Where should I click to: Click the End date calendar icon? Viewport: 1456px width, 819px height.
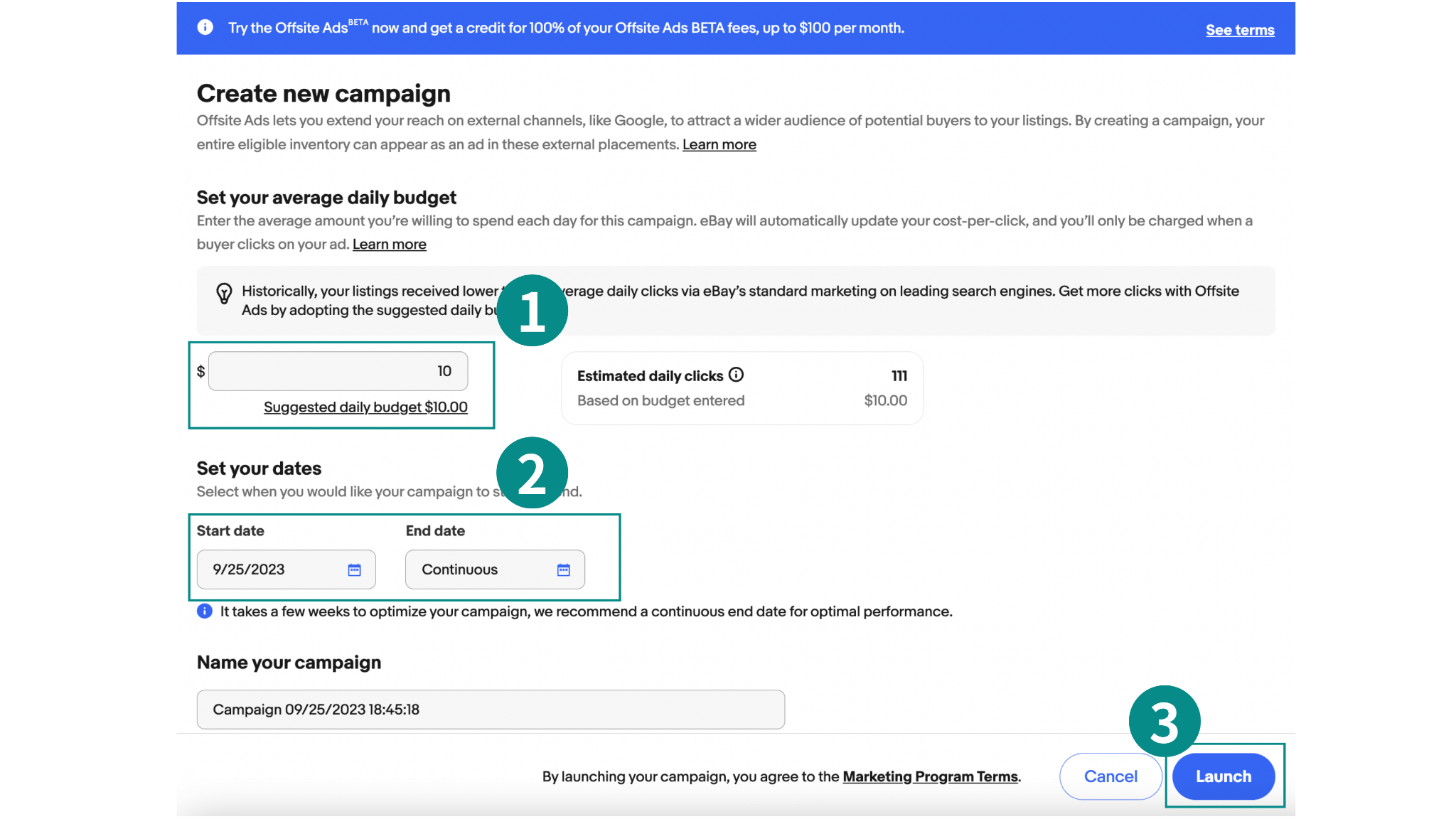click(564, 569)
